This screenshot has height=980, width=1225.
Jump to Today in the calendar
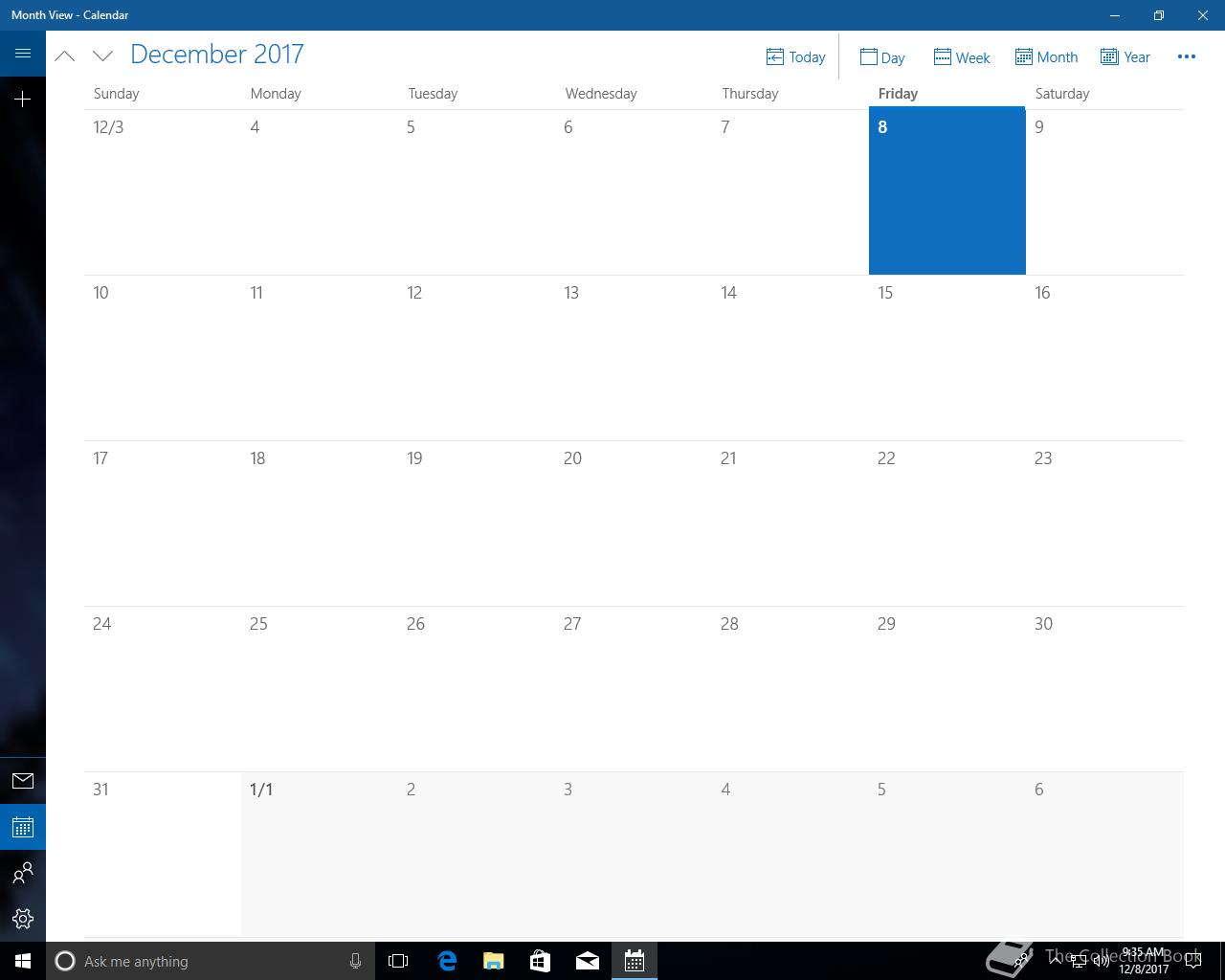point(795,57)
